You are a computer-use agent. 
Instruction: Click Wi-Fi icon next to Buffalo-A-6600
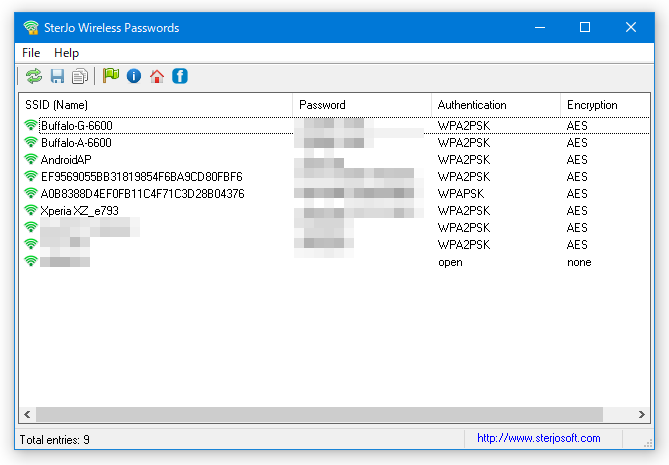pyautogui.click(x=31, y=142)
